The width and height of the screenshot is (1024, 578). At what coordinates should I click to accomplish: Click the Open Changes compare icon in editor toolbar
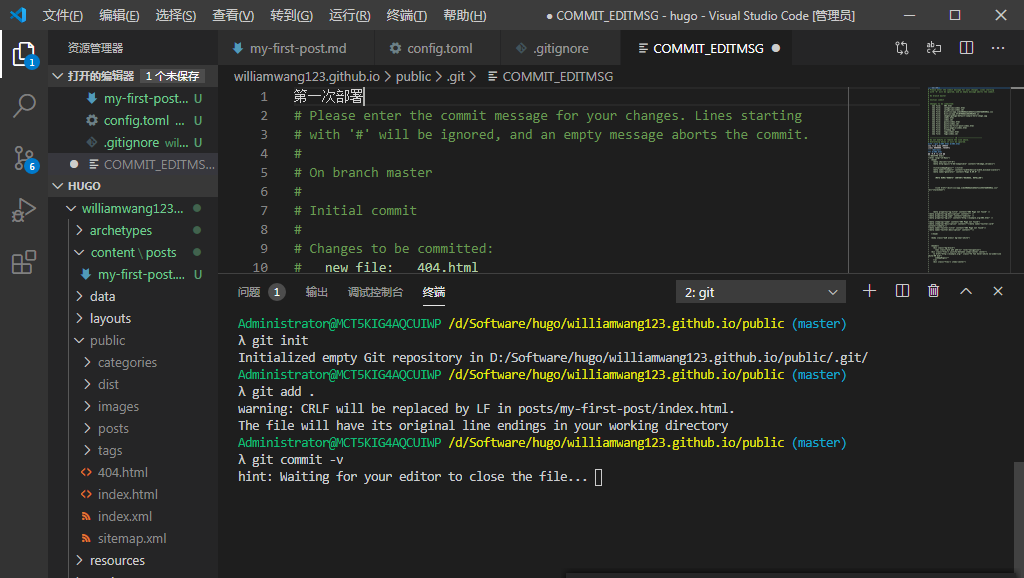[902, 48]
